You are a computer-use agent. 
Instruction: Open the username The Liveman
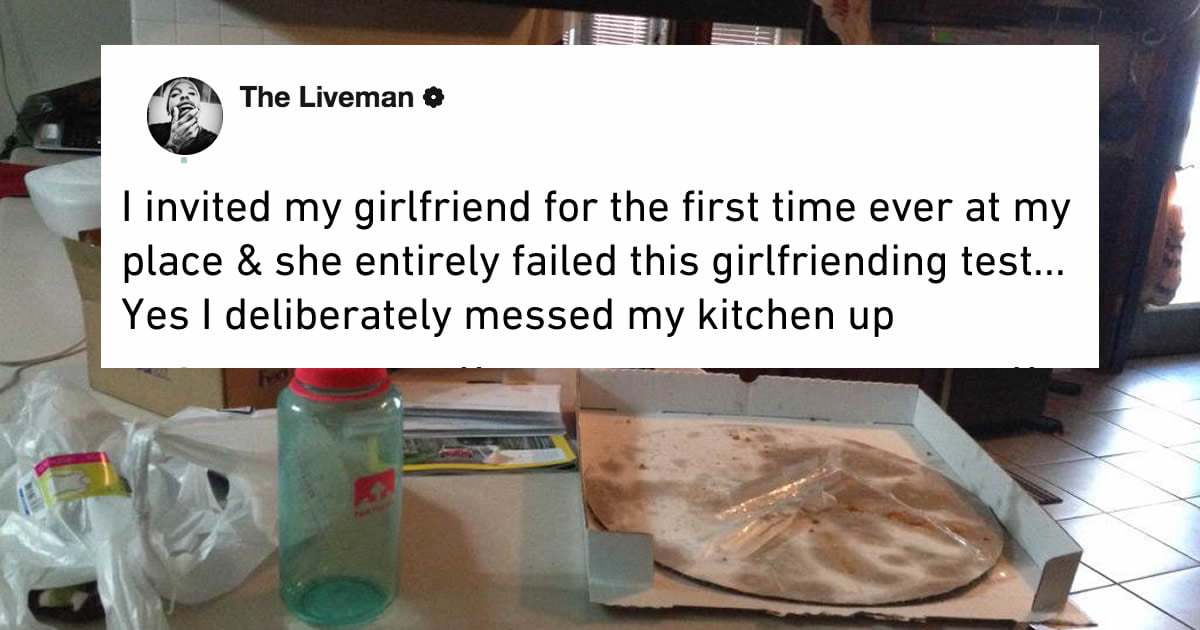tap(328, 98)
